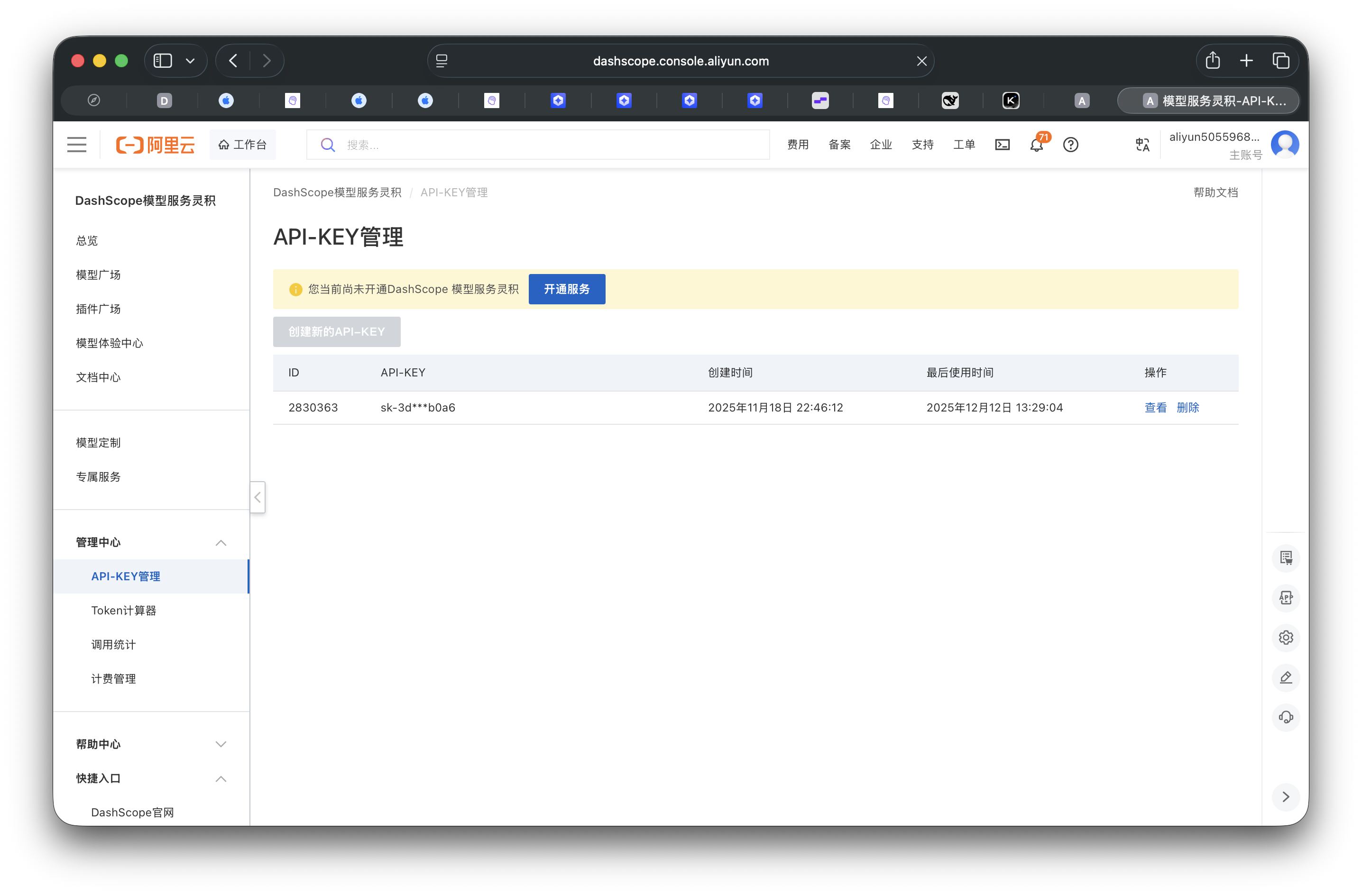Click inside the search input field
This screenshot has width=1362, height=896.
click(x=538, y=144)
